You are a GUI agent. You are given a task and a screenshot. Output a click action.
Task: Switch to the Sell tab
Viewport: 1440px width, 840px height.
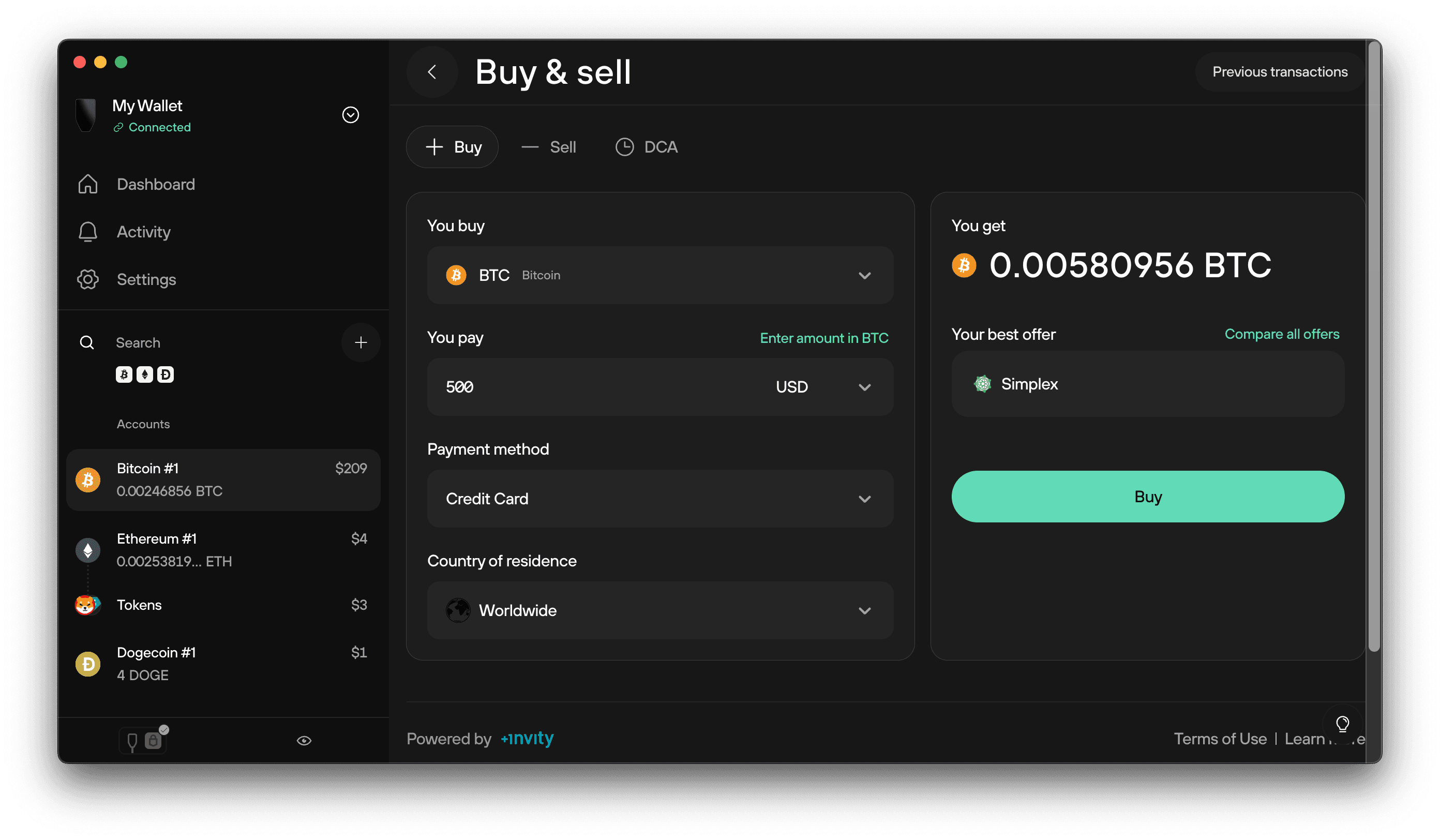coord(549,147)
